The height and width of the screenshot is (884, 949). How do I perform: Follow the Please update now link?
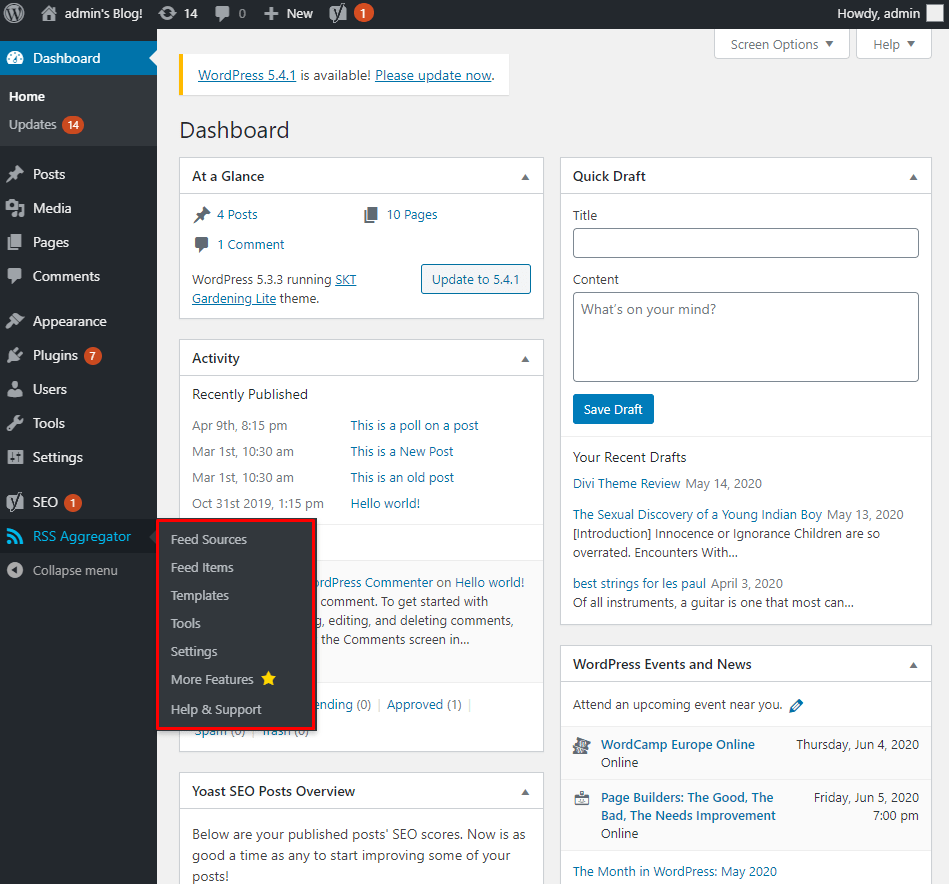[x=433, y=75]
